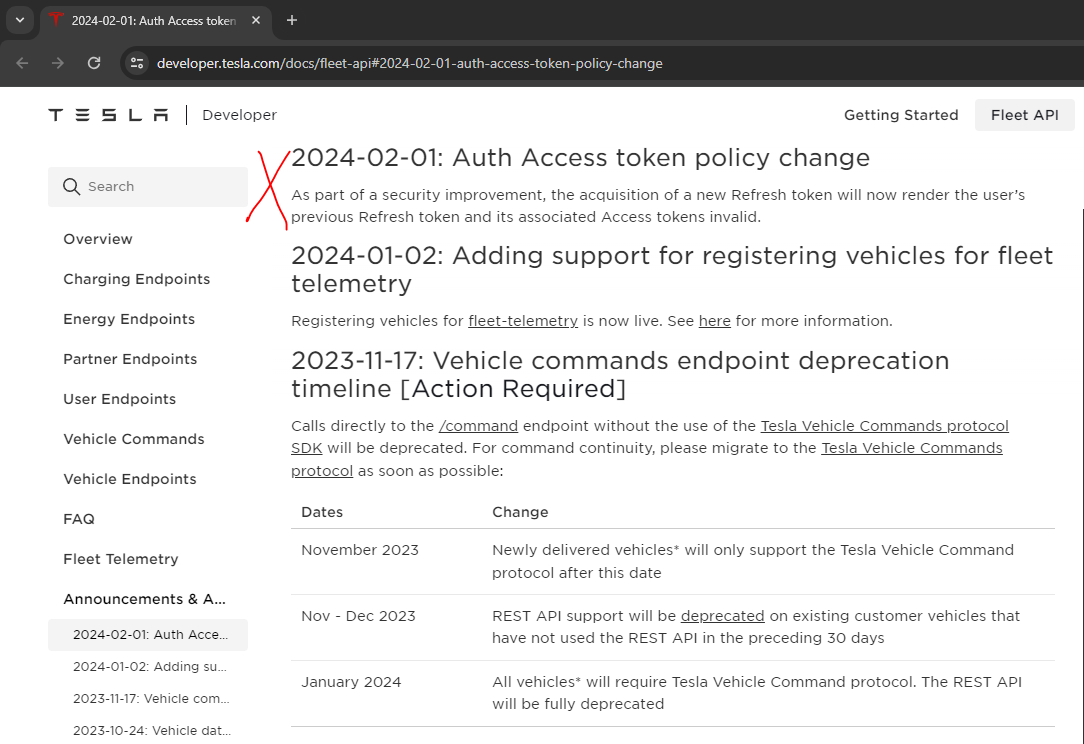
Task: Follow the /command endpoint link
Action: [478, 426]
